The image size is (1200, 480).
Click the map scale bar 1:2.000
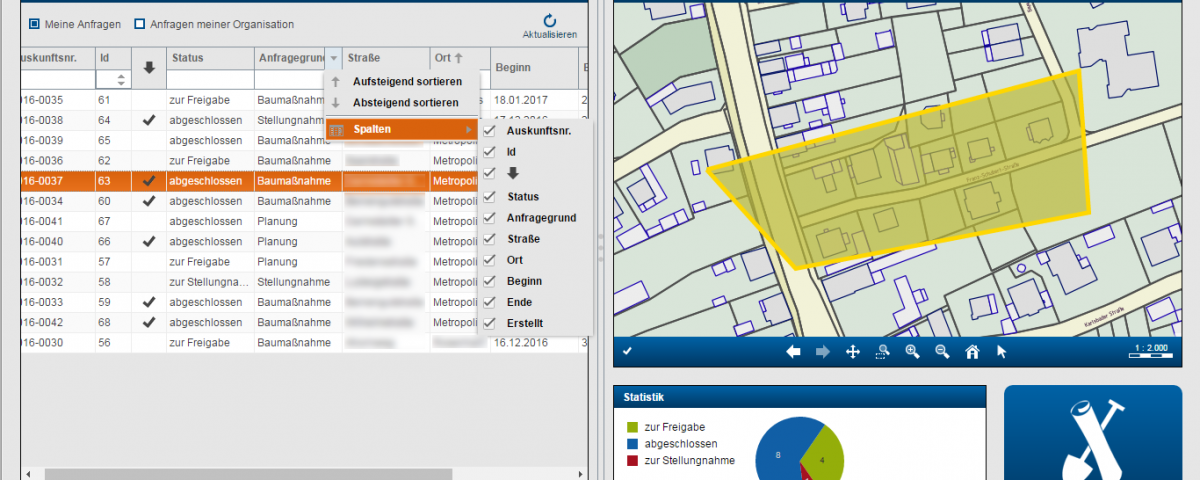tap(1152, 352)
